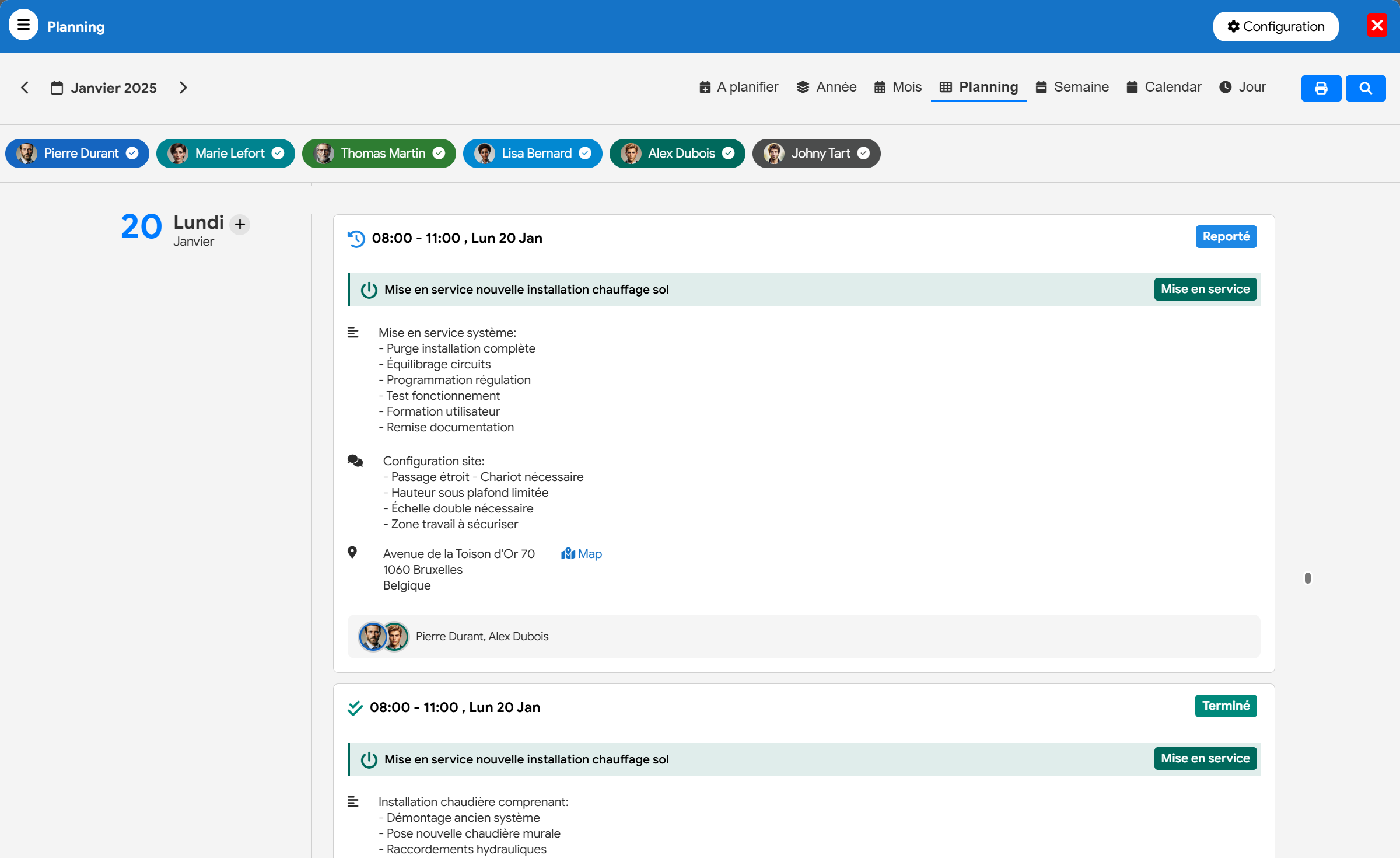Click the vertical scrollbar handle

(x=1308, y=578)
